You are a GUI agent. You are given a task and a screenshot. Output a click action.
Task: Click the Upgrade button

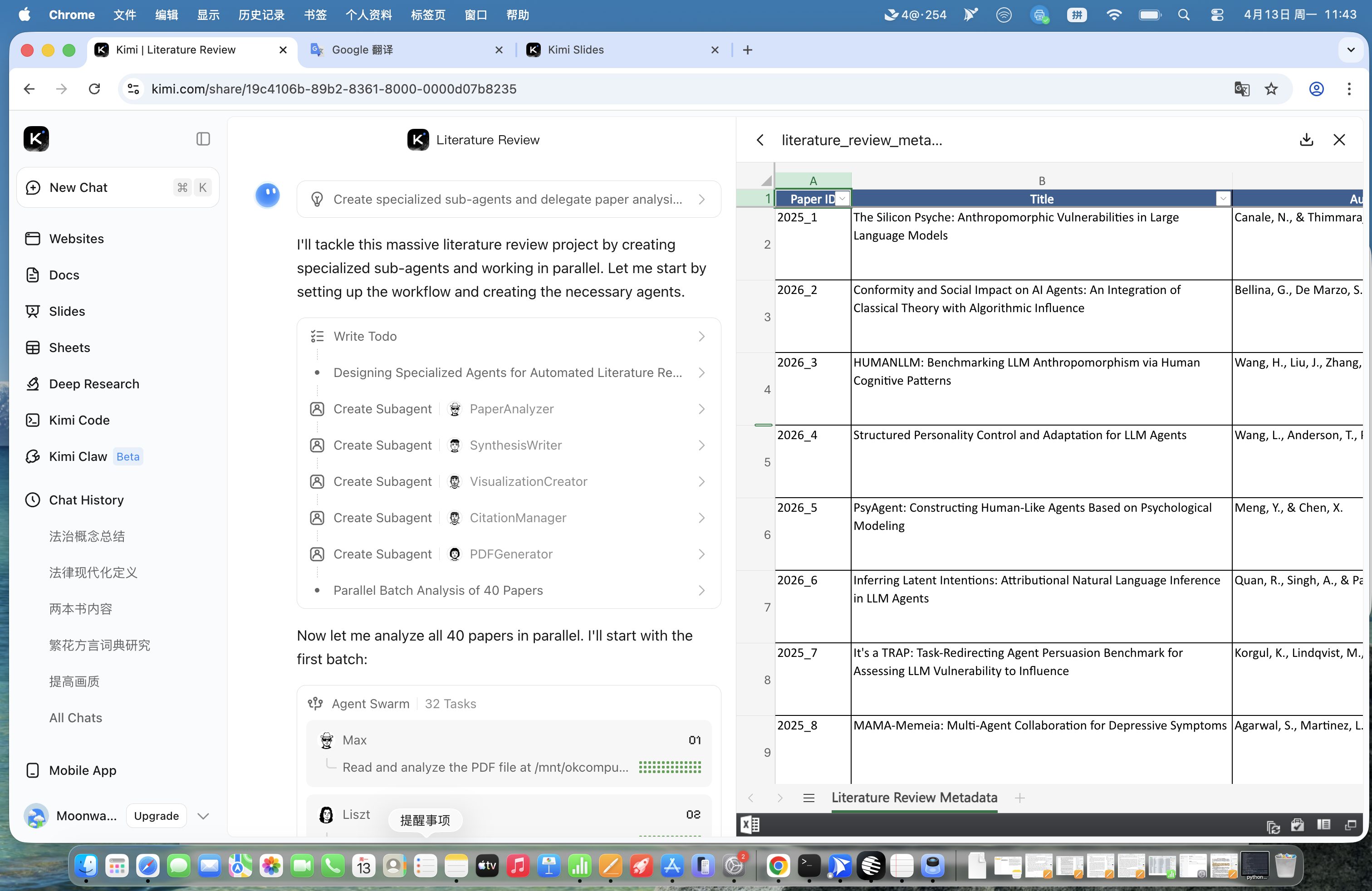156,816
